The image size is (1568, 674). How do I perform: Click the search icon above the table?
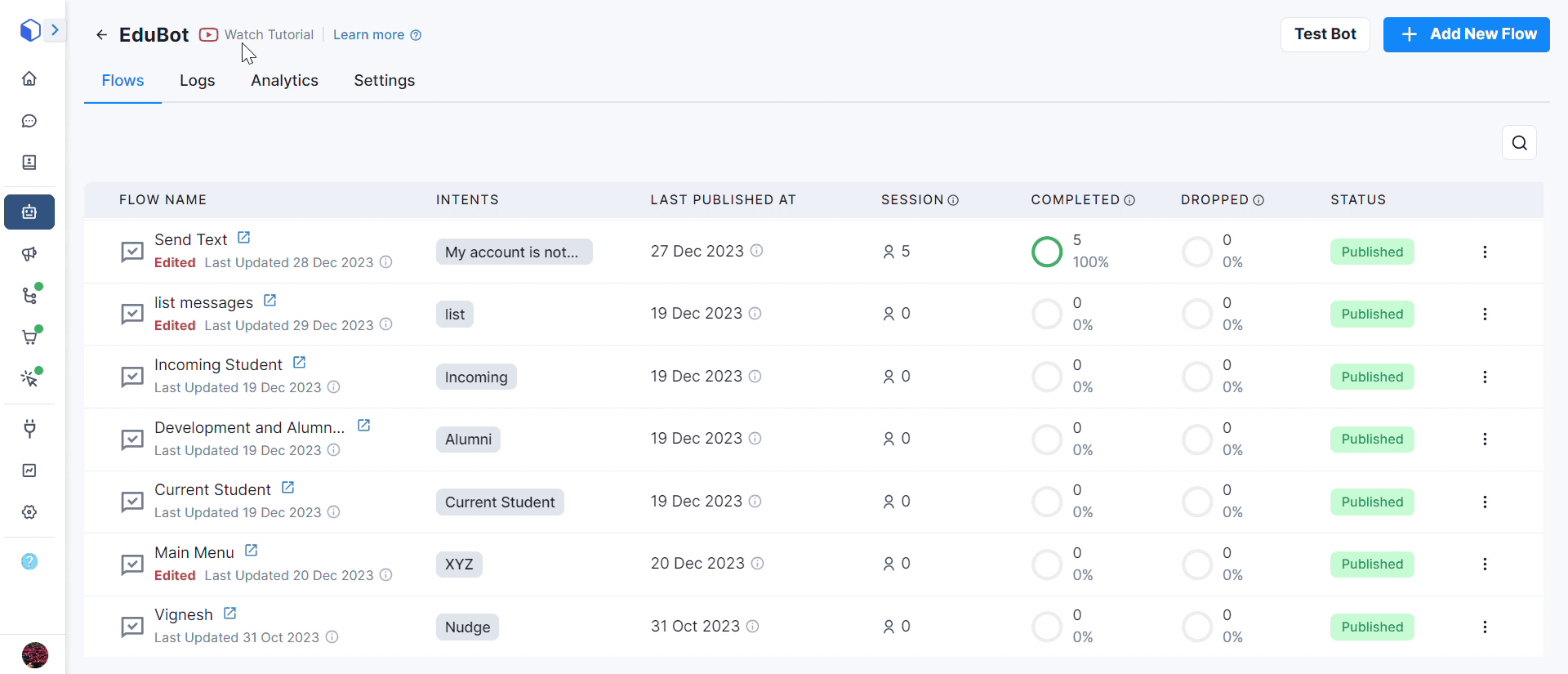[x=1519, y=143]
